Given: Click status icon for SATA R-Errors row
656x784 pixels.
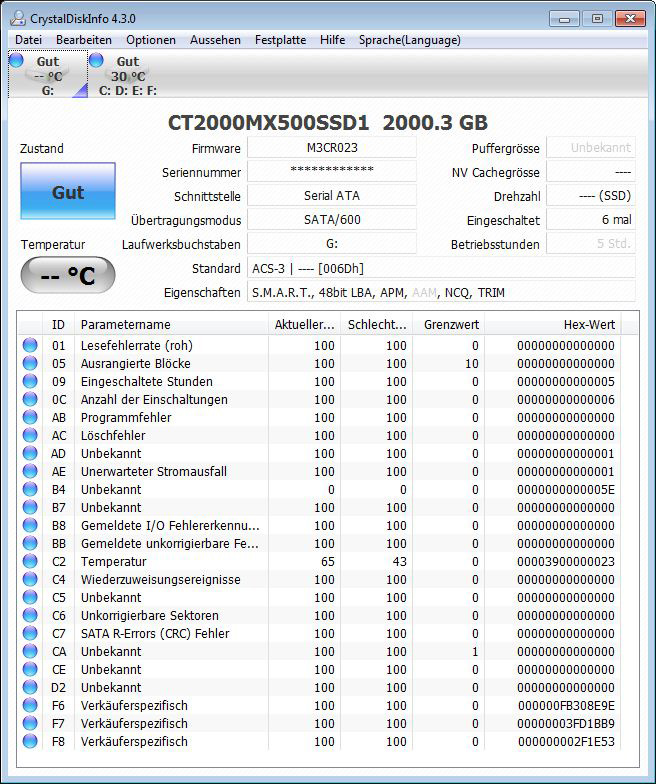Looking at the screenshot, I should click(30, 633).
